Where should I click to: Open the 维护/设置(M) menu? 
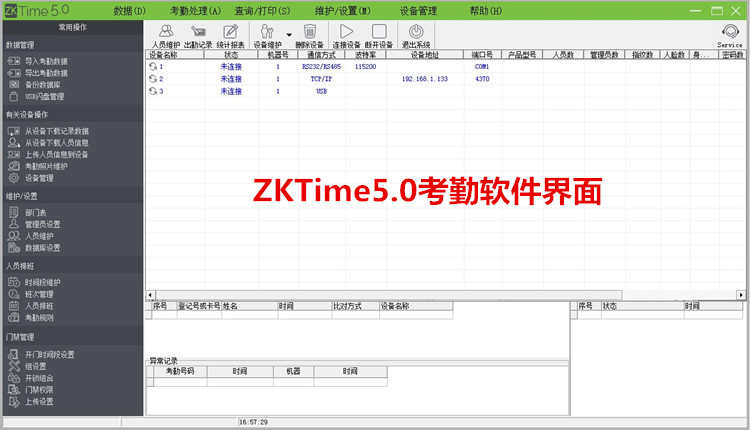coord(342,11)
